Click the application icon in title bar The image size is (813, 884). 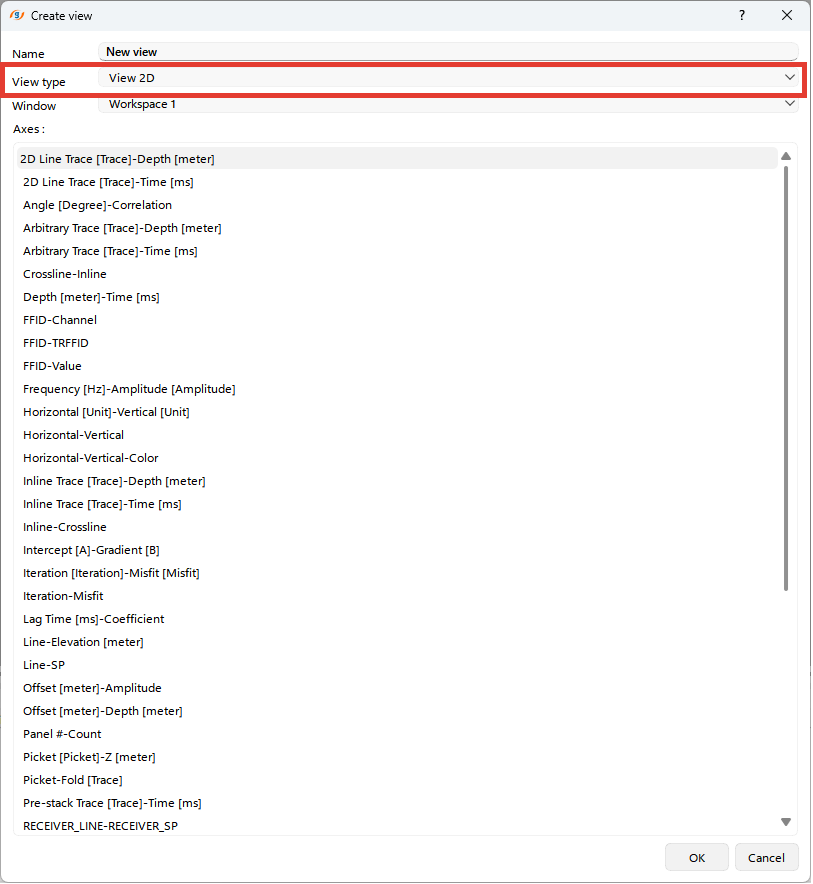pos(18,15)
